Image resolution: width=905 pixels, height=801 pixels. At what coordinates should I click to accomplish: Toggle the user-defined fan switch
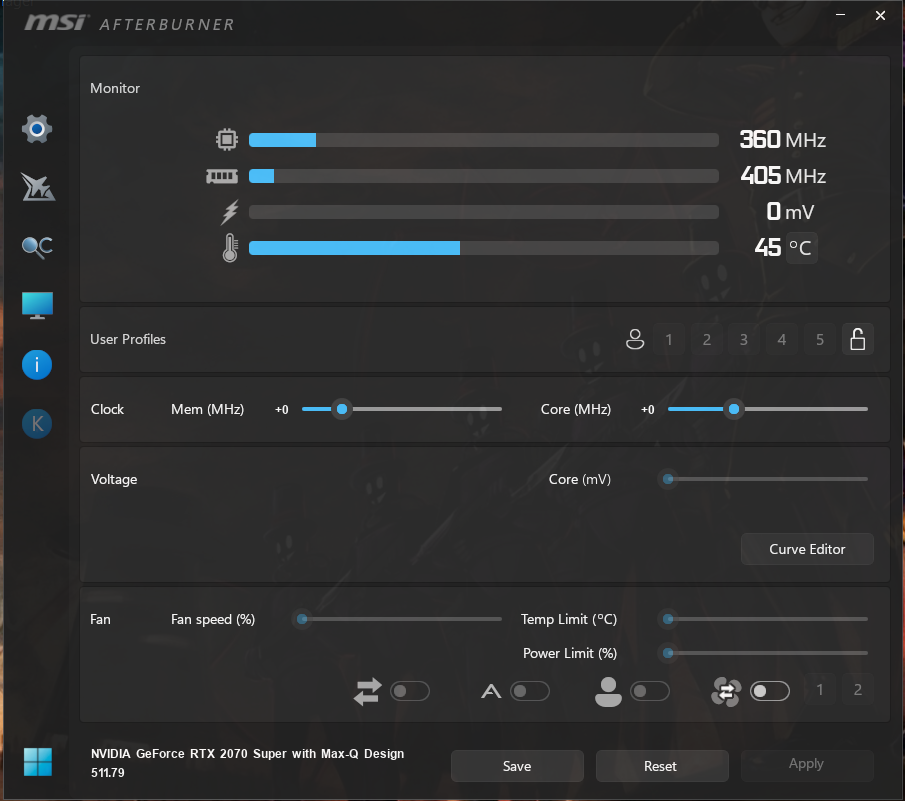[x=650, y=691]
